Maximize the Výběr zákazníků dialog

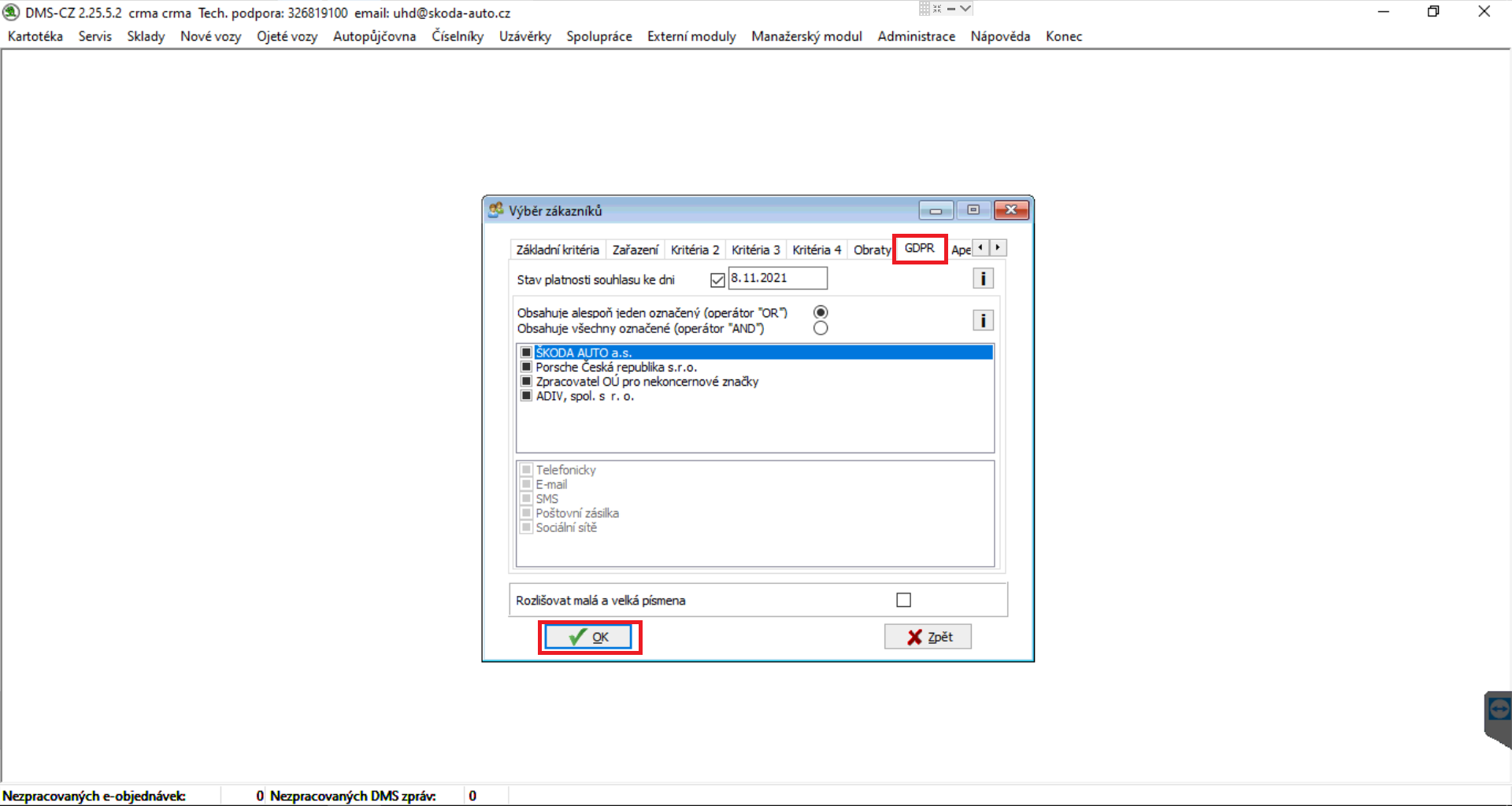973,210
